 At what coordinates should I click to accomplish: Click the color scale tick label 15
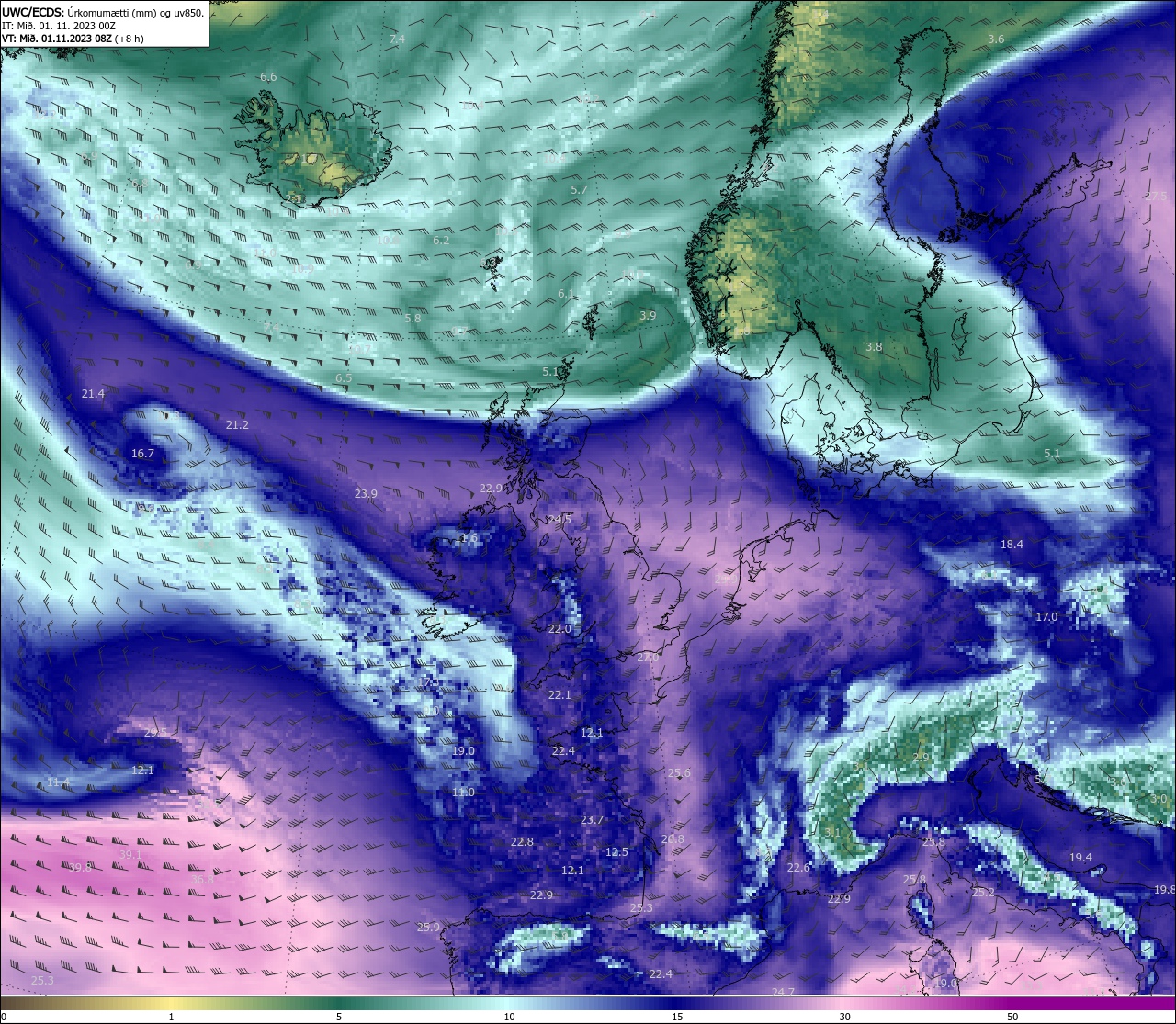pyautogui.click(x=677, y=1017)
